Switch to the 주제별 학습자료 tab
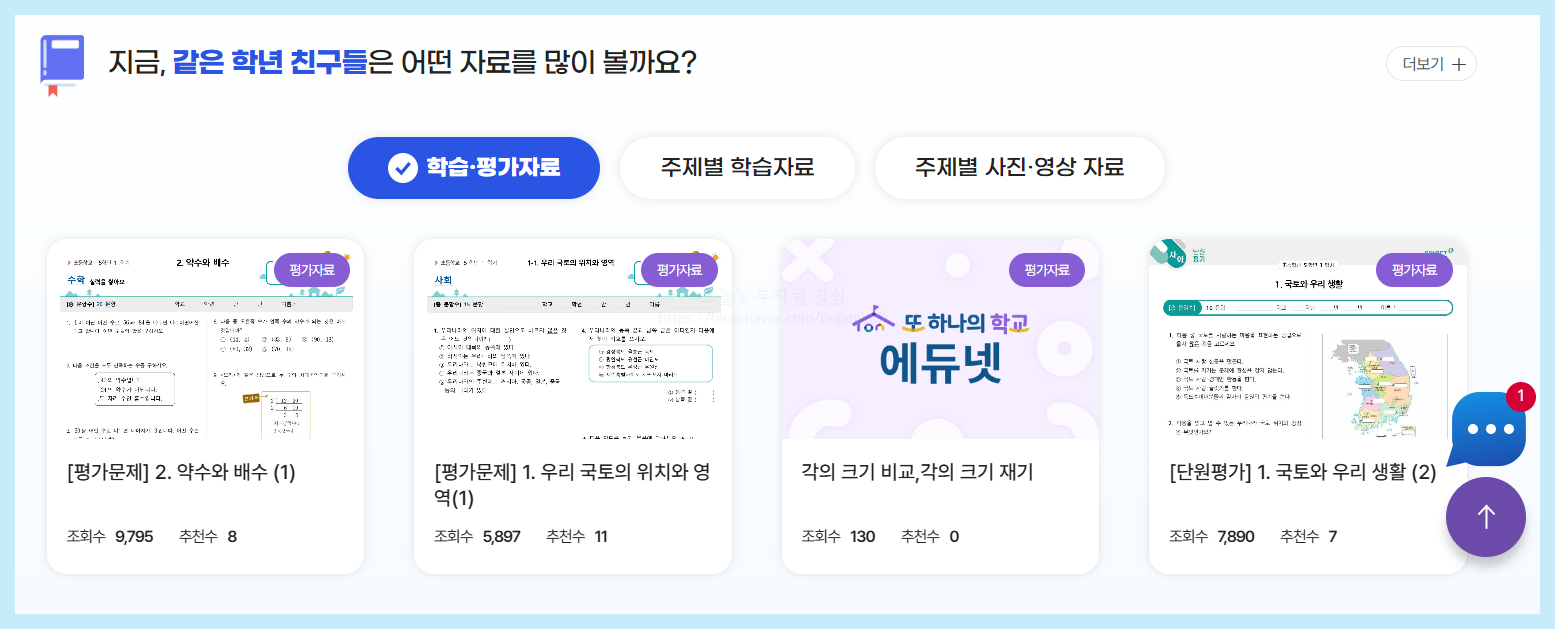 click(x=737, y=168)
